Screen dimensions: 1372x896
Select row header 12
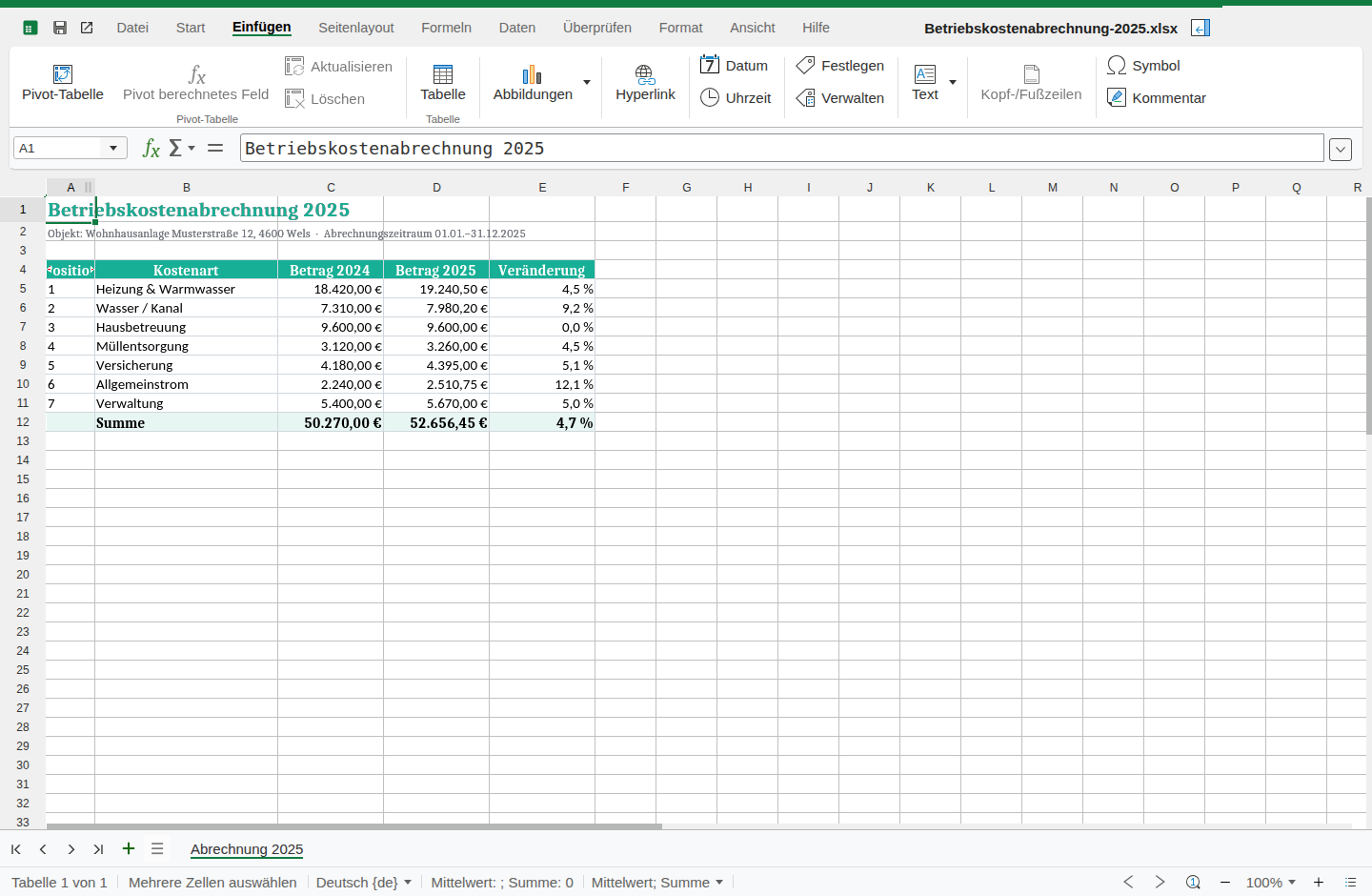23,422
